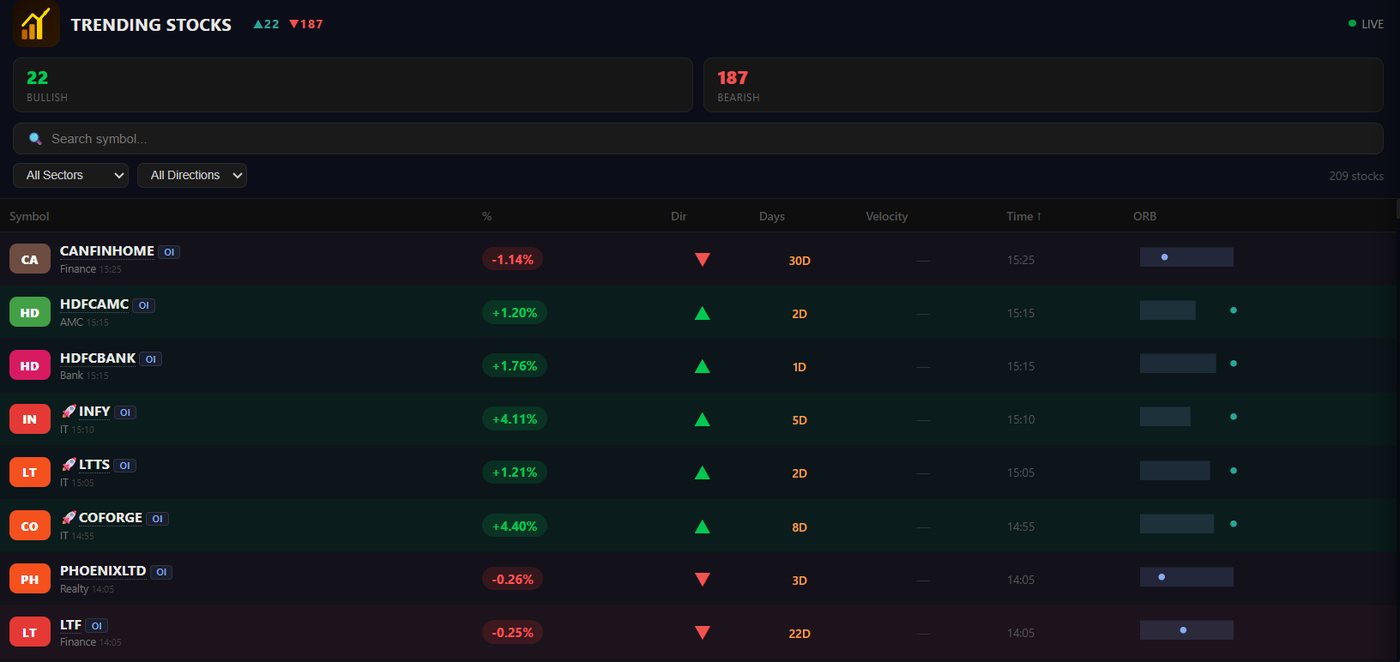
Task: Click the HD avatar for HDFCBANK
Action: pyautogui.click(x=30, y=366)
